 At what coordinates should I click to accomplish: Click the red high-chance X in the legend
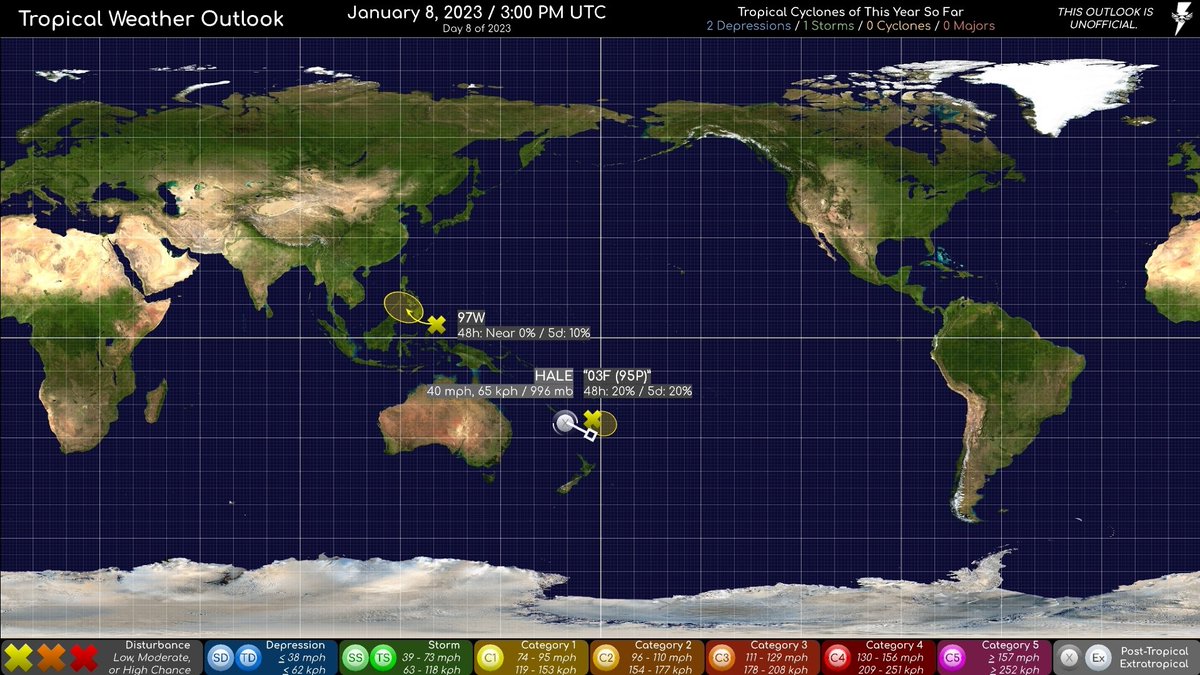85,658
